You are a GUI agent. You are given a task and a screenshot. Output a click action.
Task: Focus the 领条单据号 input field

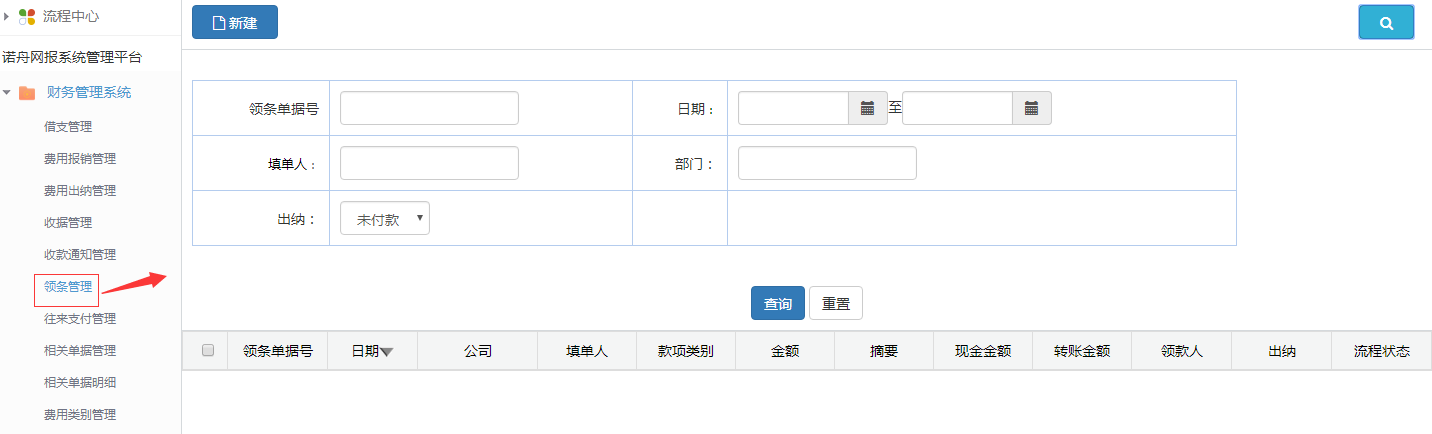[429, 108]
